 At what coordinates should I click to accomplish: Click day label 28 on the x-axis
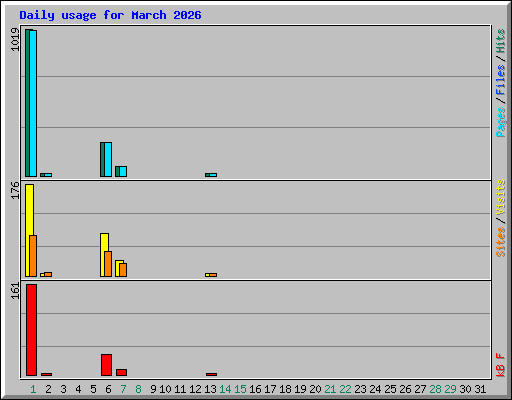[435, 389]
